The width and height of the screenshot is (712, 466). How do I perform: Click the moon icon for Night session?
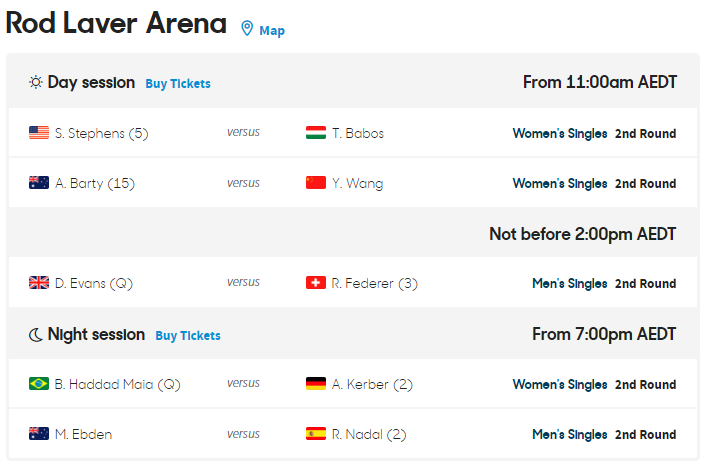click(x=36, y=335)
